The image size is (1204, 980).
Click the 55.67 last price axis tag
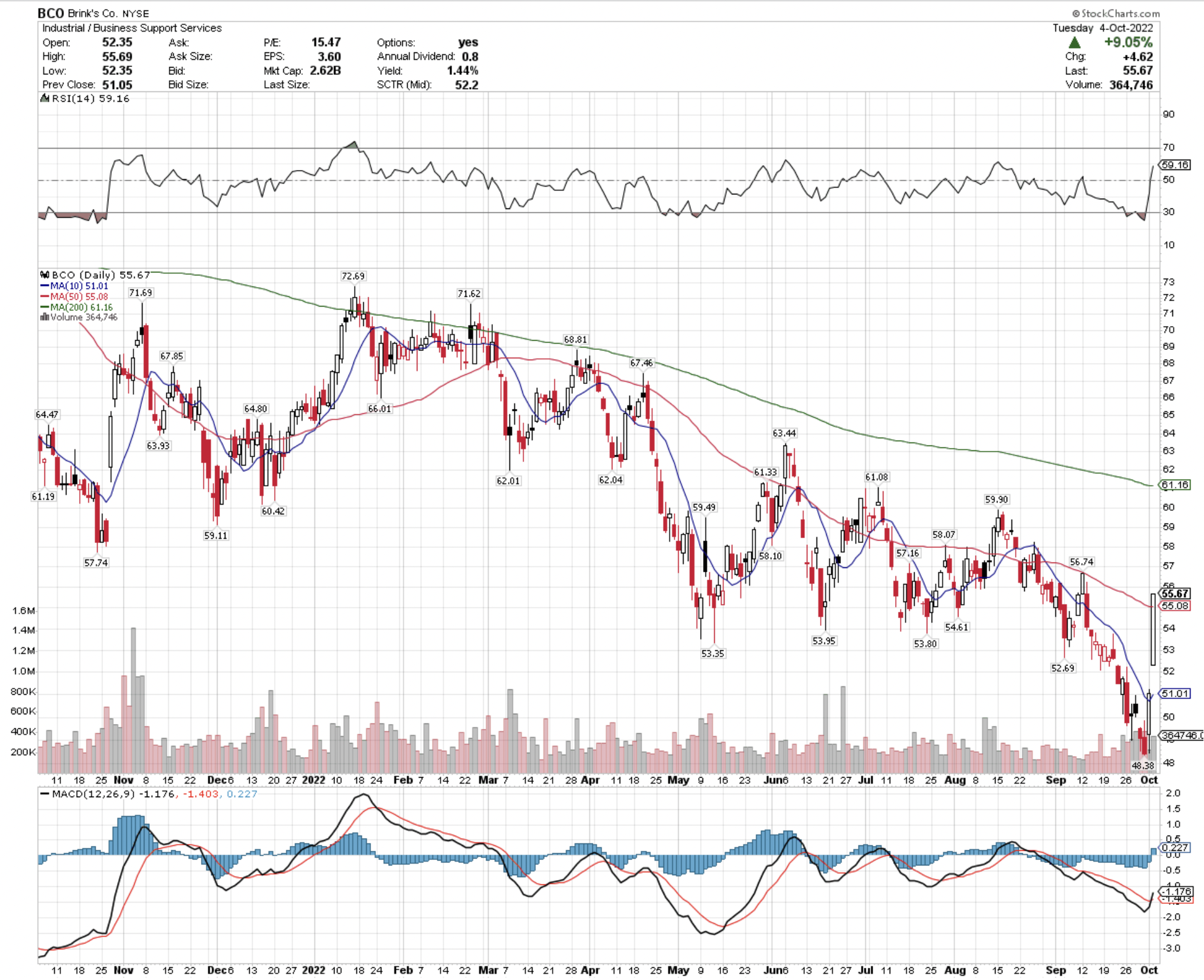click(x=1174, y=594)
